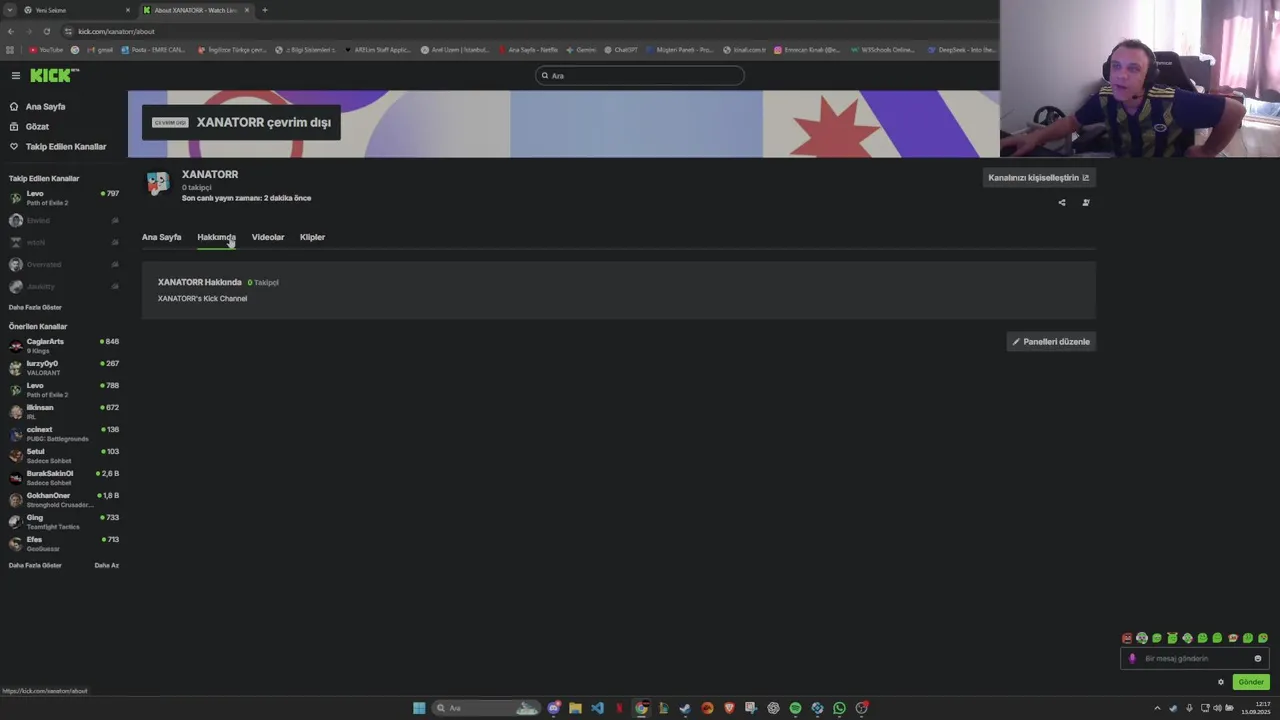The width and height of the screenshot is (1280, 720).
Task: Open the Klipler tab
Action: pos(312,237)
